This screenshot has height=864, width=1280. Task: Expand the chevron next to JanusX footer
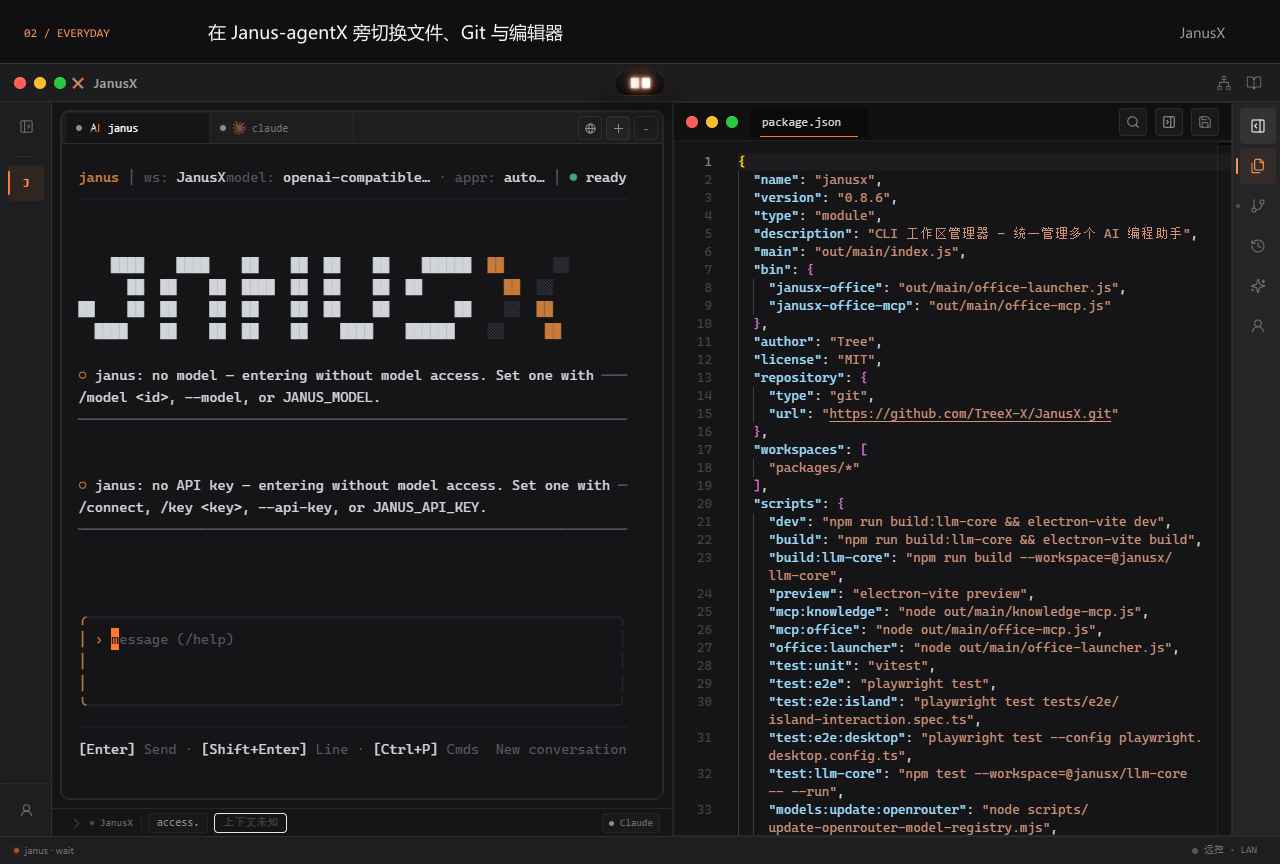click(76, 823)
